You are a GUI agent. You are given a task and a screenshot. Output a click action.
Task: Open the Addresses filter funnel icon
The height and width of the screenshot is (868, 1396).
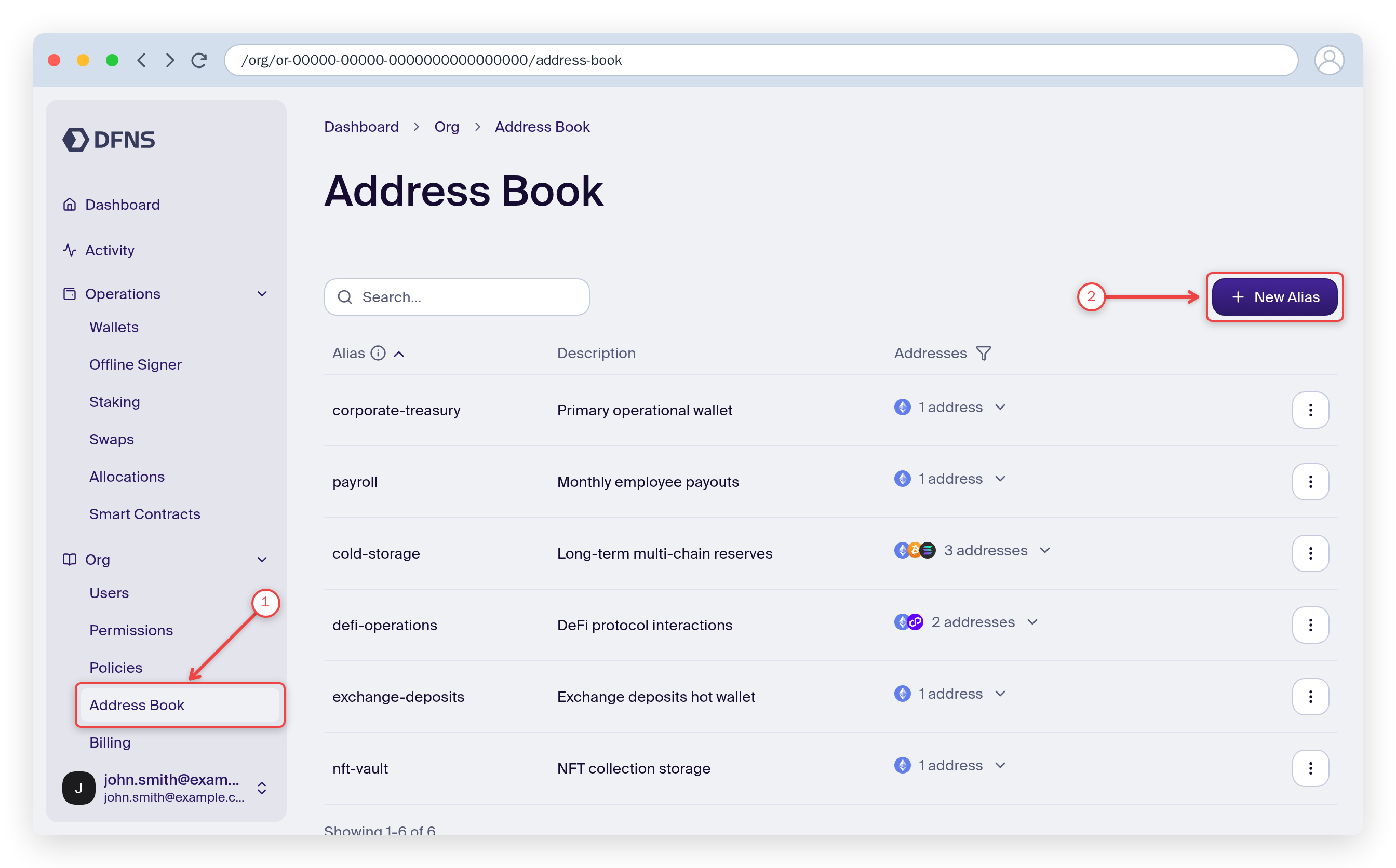pyautogui.click(x=984, y=353)
